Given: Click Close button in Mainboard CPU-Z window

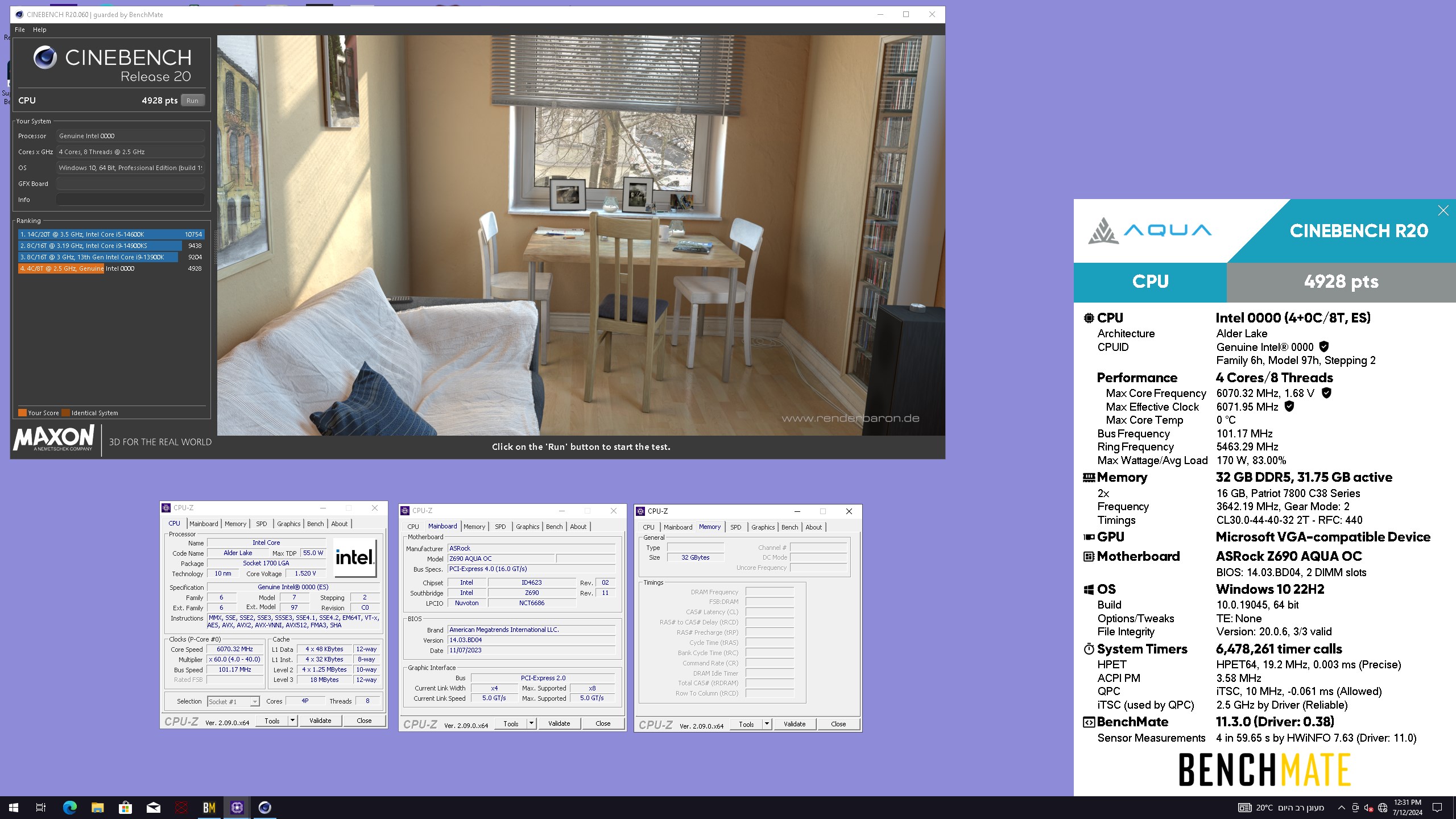Looking at the screenshot, I should click(603, 723).
